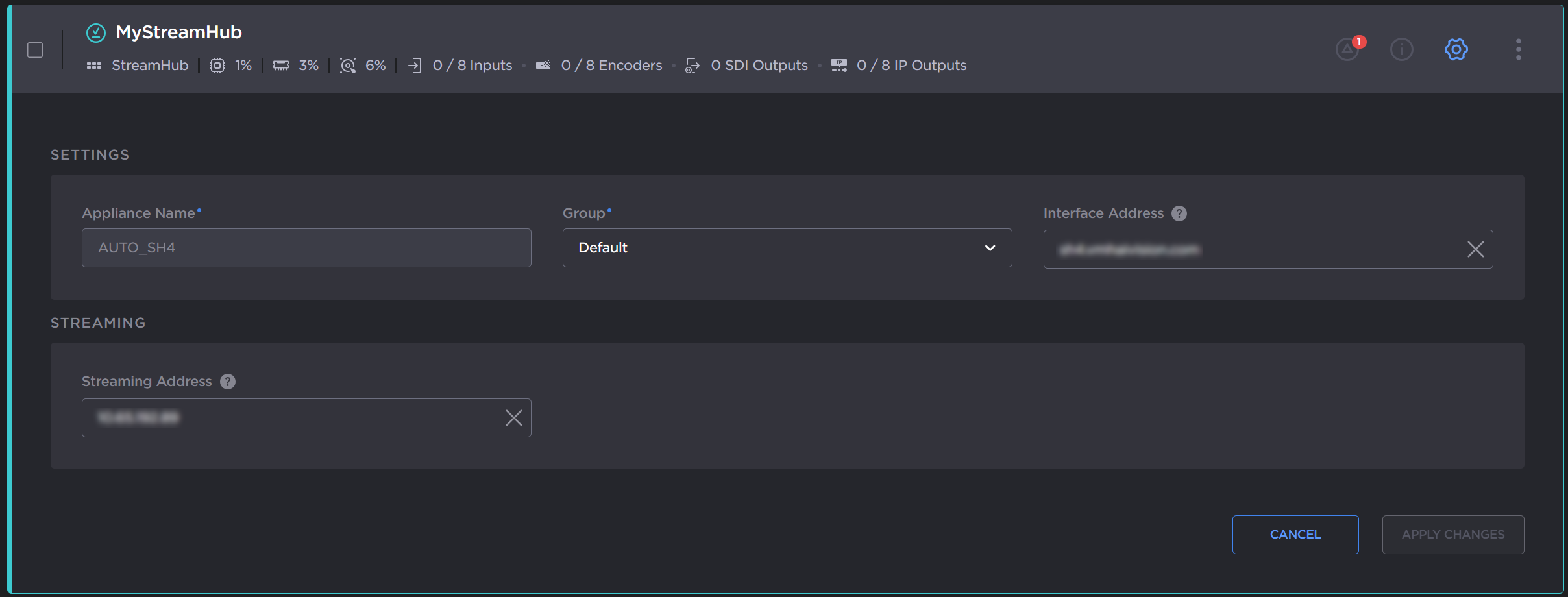This screenshot has height=597, width=1568.
Task: Click the Interface Address label
Action: (1103, 213)
